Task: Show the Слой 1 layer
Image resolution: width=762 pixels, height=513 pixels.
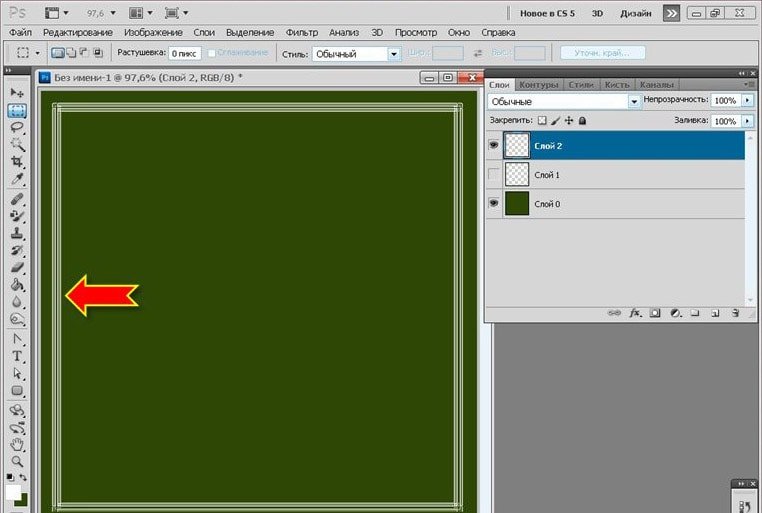Action: pyautogui.click(x=493, y=175)
